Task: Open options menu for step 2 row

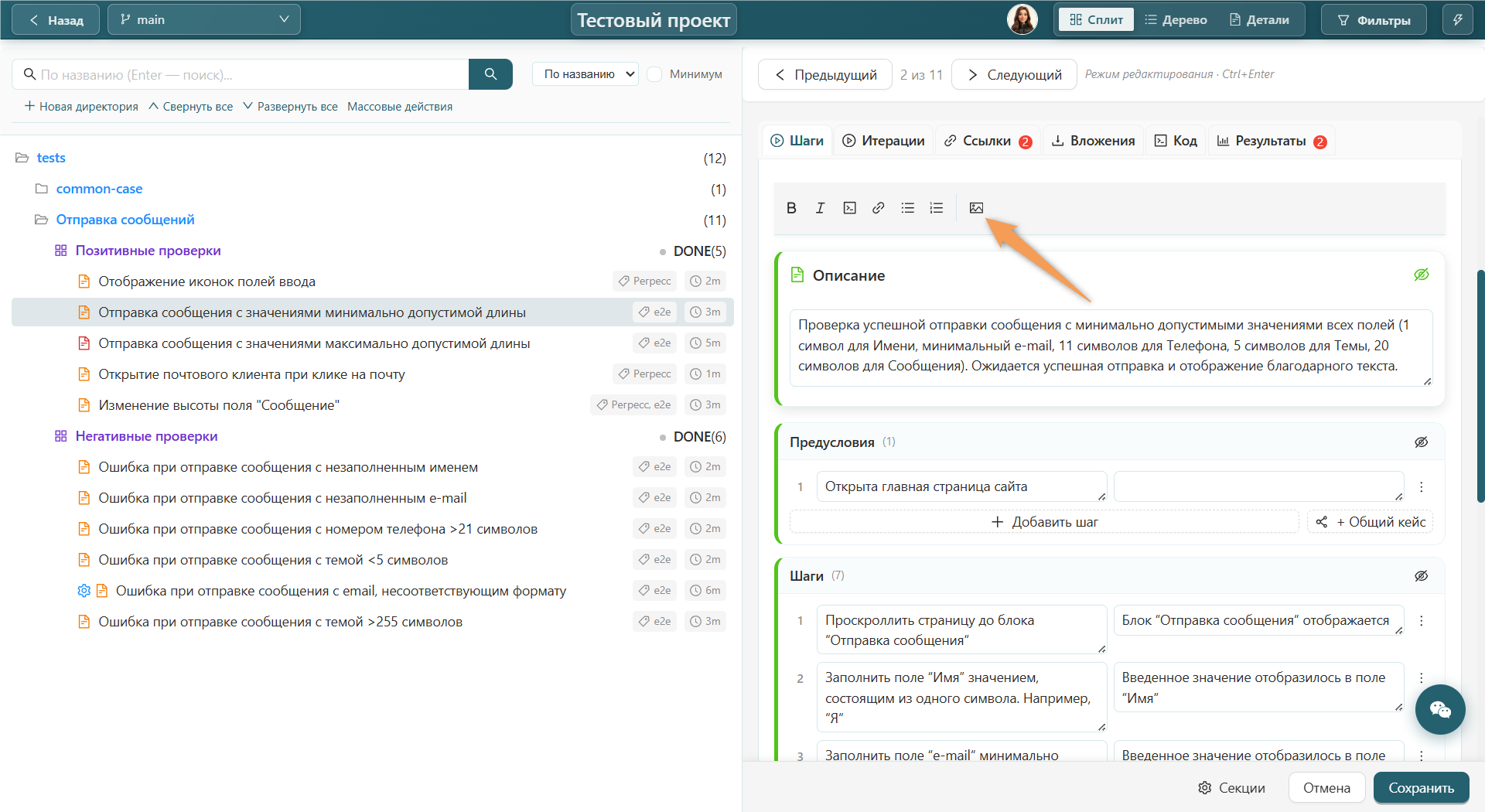Action: 1421,677
